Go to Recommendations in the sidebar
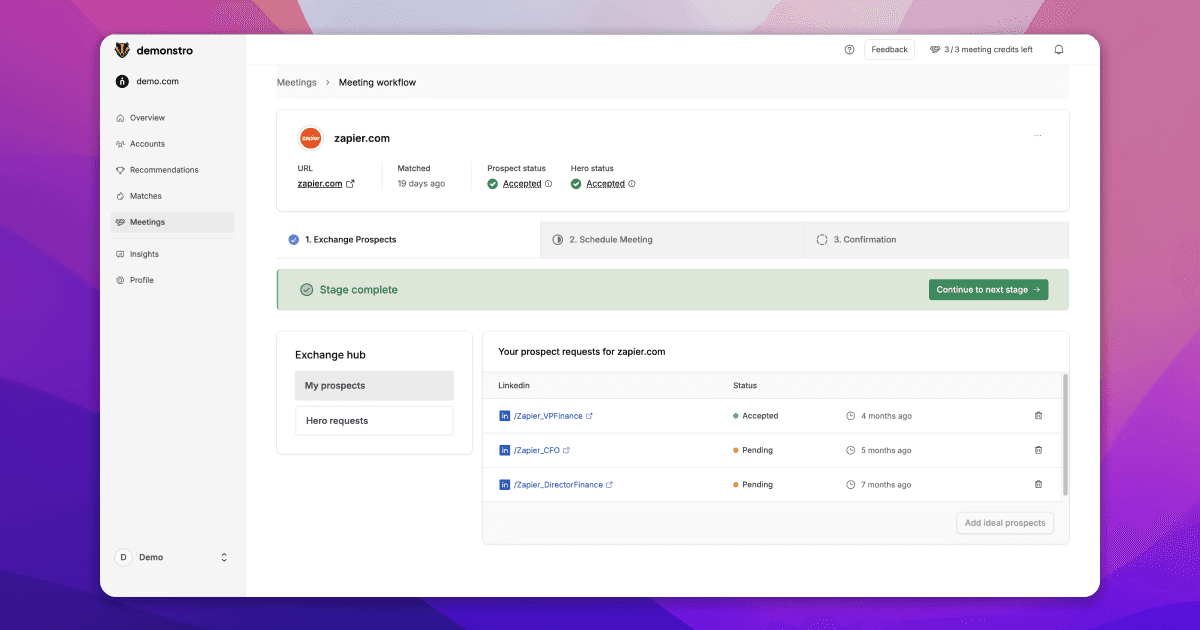This screenshot has width=1200, height=630. 164,170
